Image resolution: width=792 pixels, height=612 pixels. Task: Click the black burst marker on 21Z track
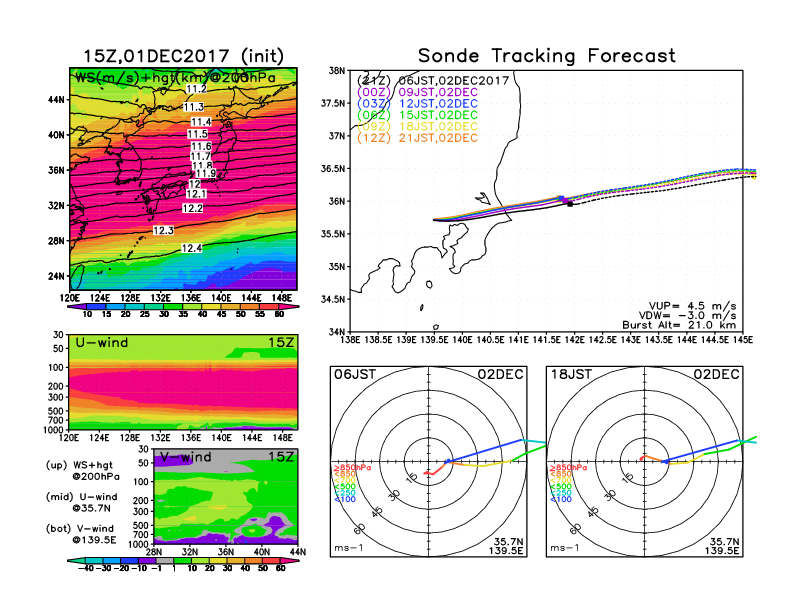(570, 204)
